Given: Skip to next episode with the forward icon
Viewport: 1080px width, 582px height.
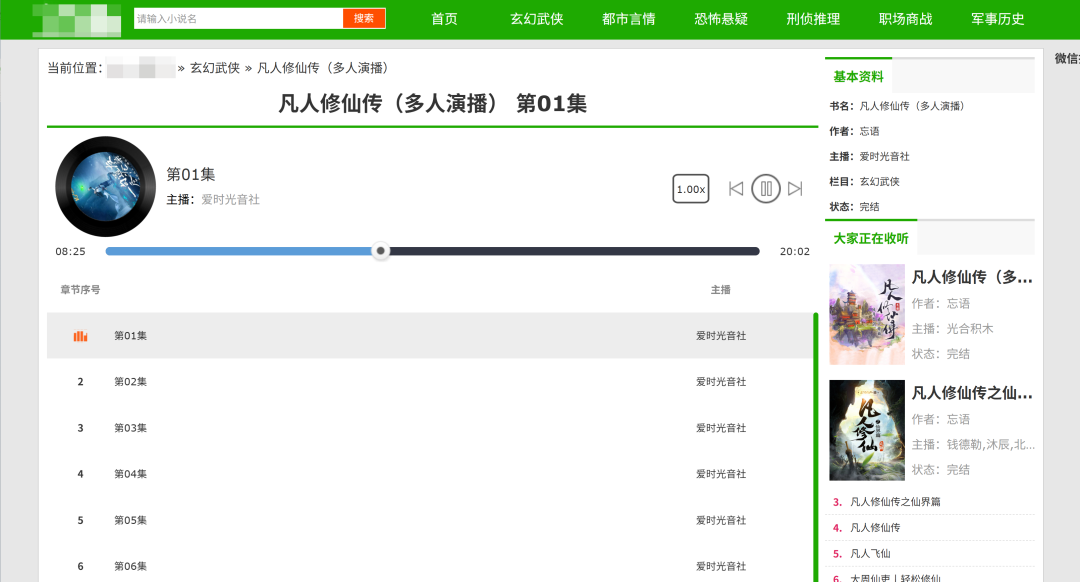Looking at the screenshot, I should point(795,188).
